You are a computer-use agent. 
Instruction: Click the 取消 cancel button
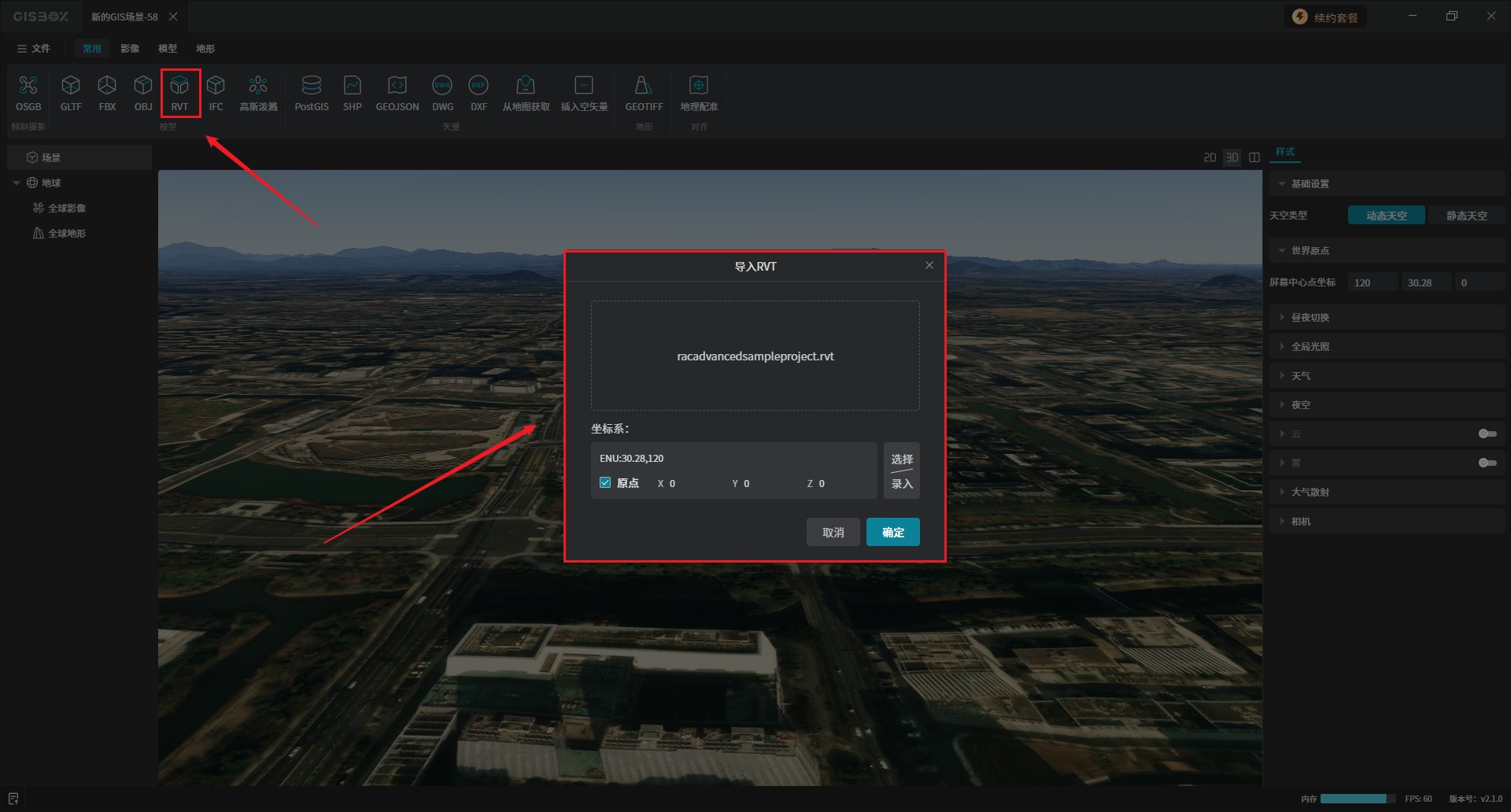833,532
